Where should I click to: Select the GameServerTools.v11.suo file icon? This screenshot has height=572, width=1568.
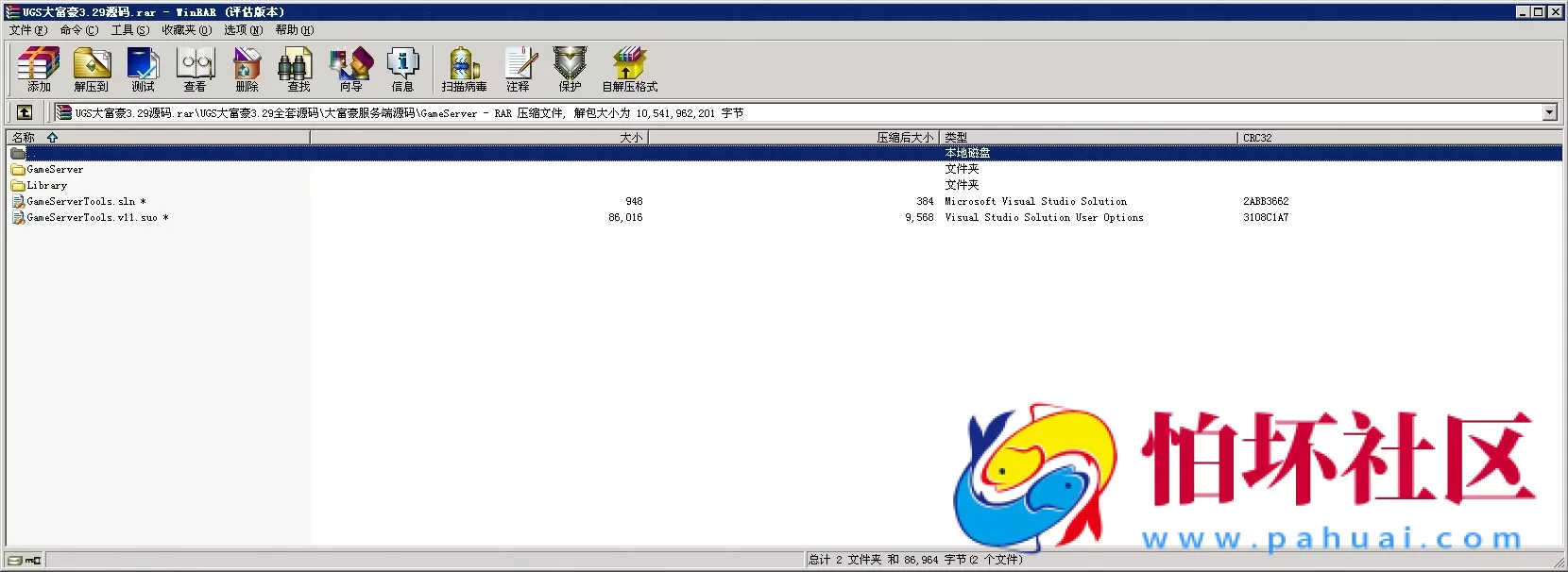coord(18,218)
